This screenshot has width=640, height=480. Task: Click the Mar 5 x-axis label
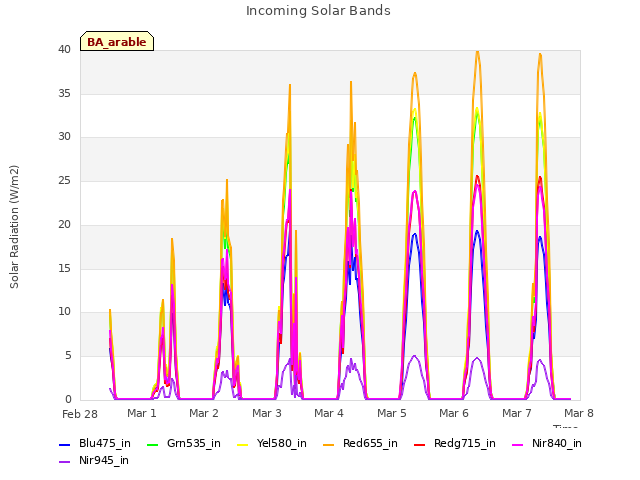(391, 413)
